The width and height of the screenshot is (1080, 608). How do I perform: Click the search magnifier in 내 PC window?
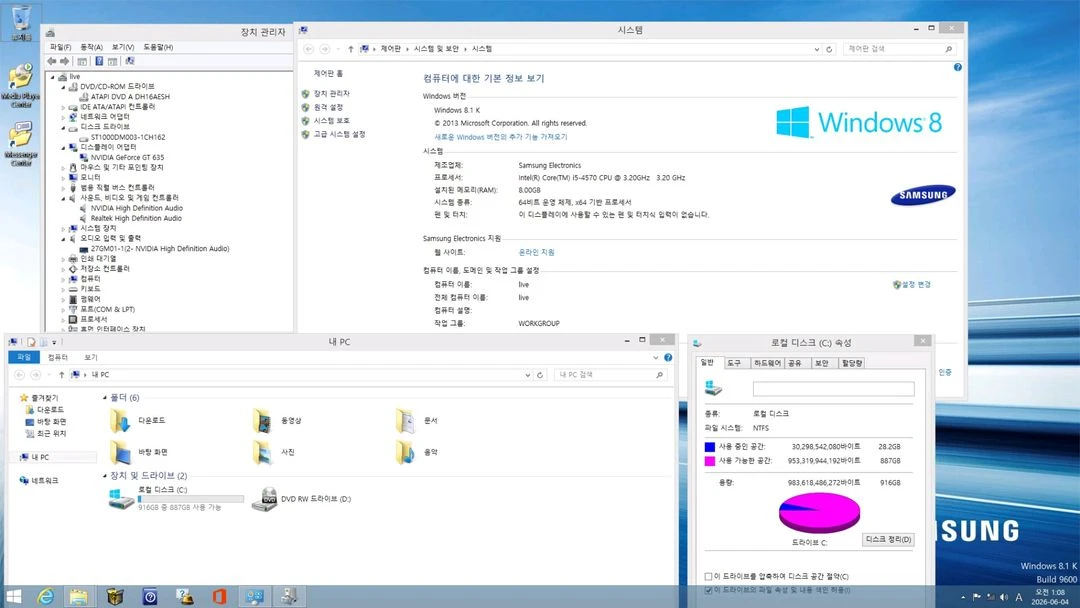coord(659,375)
